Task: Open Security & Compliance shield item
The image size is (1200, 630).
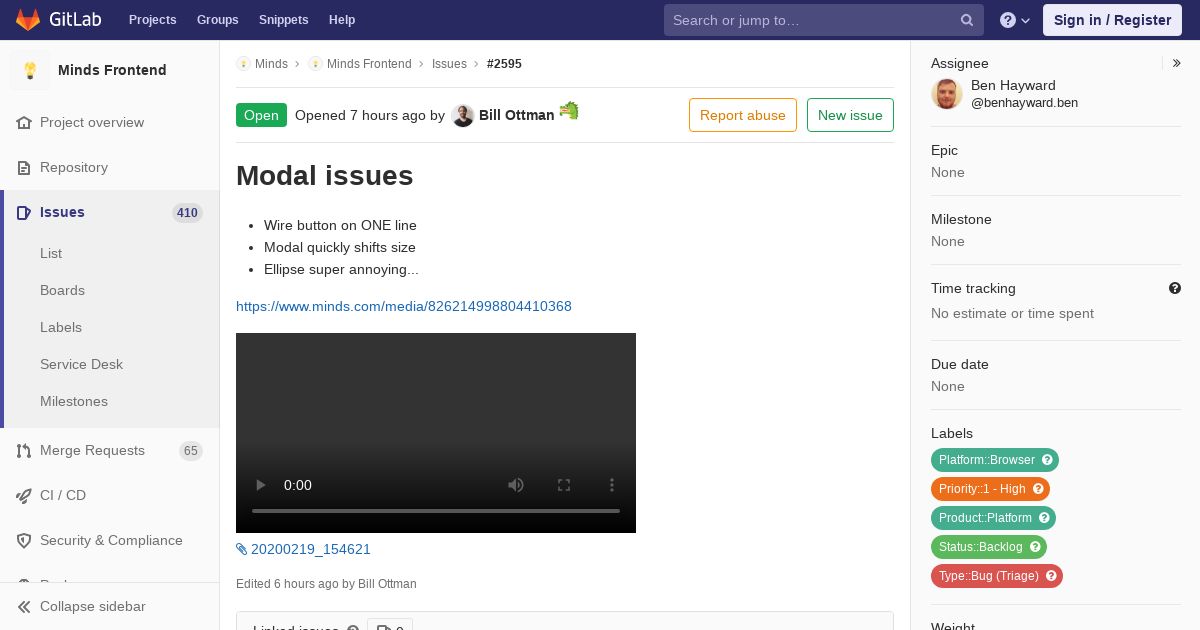Action: point(109,541)
